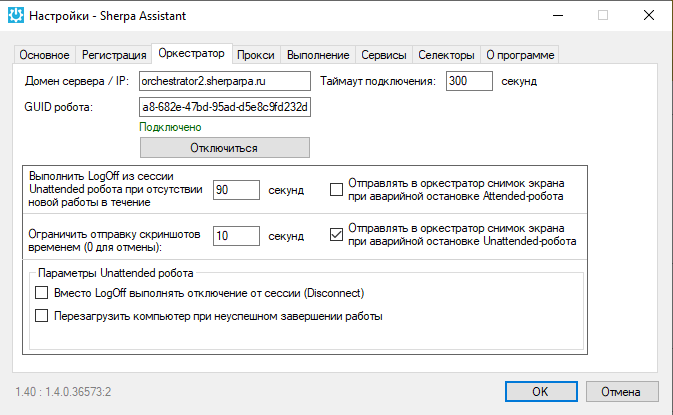Select the Оркестратор tab
Image resolution: width=673 pixels, height=415 pixels.
point(192,54)
